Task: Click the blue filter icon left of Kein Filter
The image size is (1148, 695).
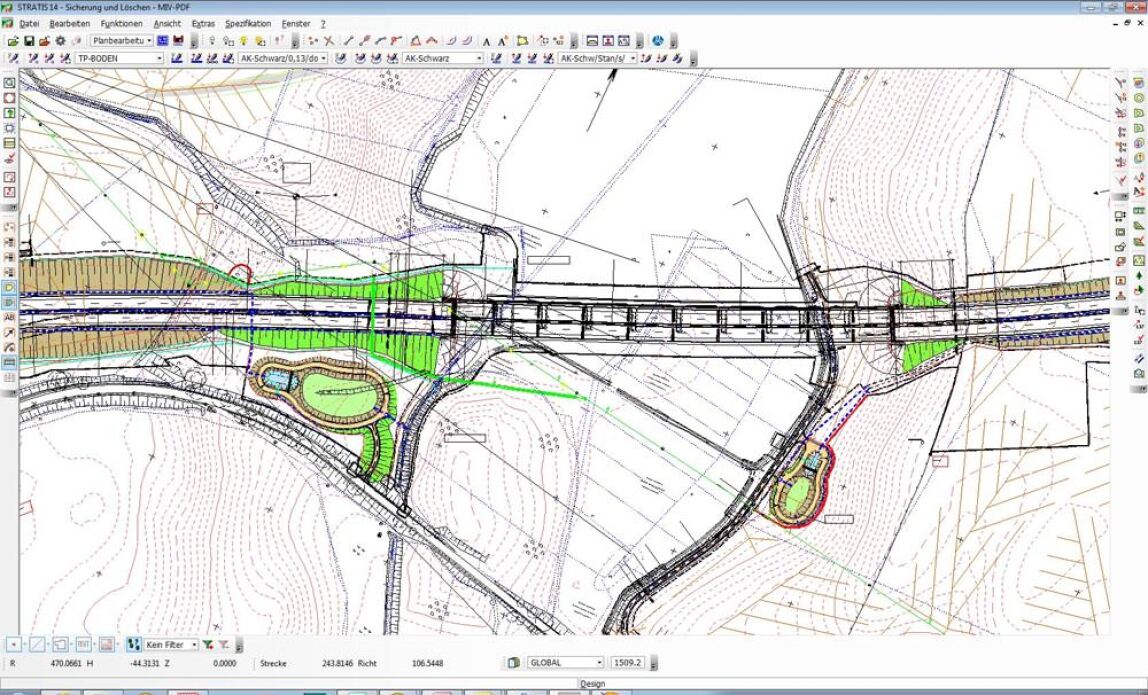Action: (133, 644)
